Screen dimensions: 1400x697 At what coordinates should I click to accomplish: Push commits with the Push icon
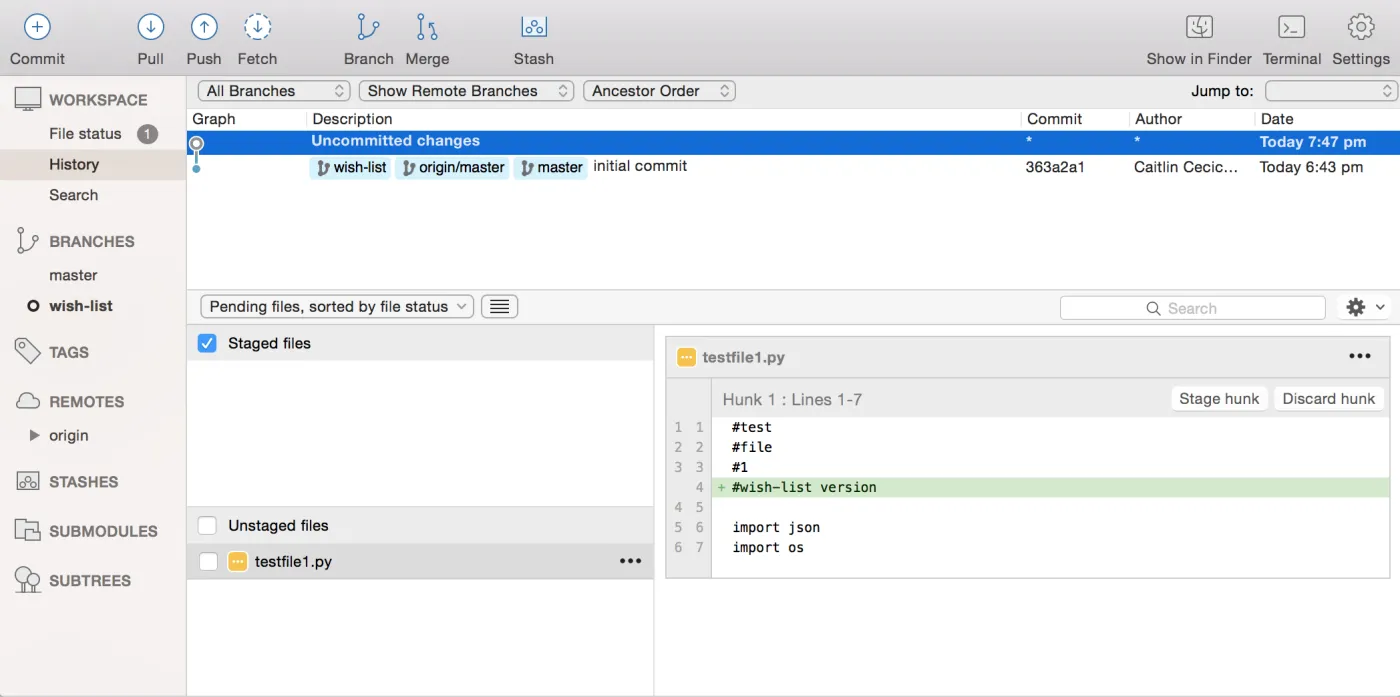click(204, 27)
